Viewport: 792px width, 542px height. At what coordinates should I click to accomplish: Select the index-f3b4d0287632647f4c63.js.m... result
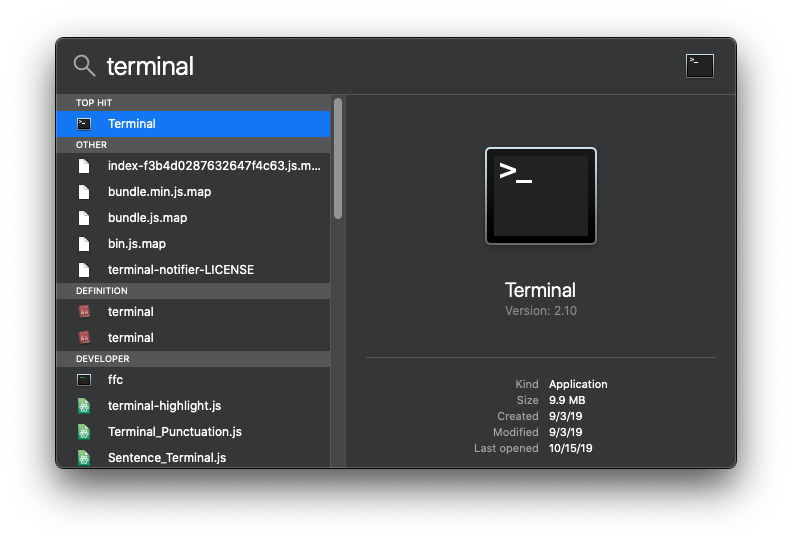click(193, 166)
